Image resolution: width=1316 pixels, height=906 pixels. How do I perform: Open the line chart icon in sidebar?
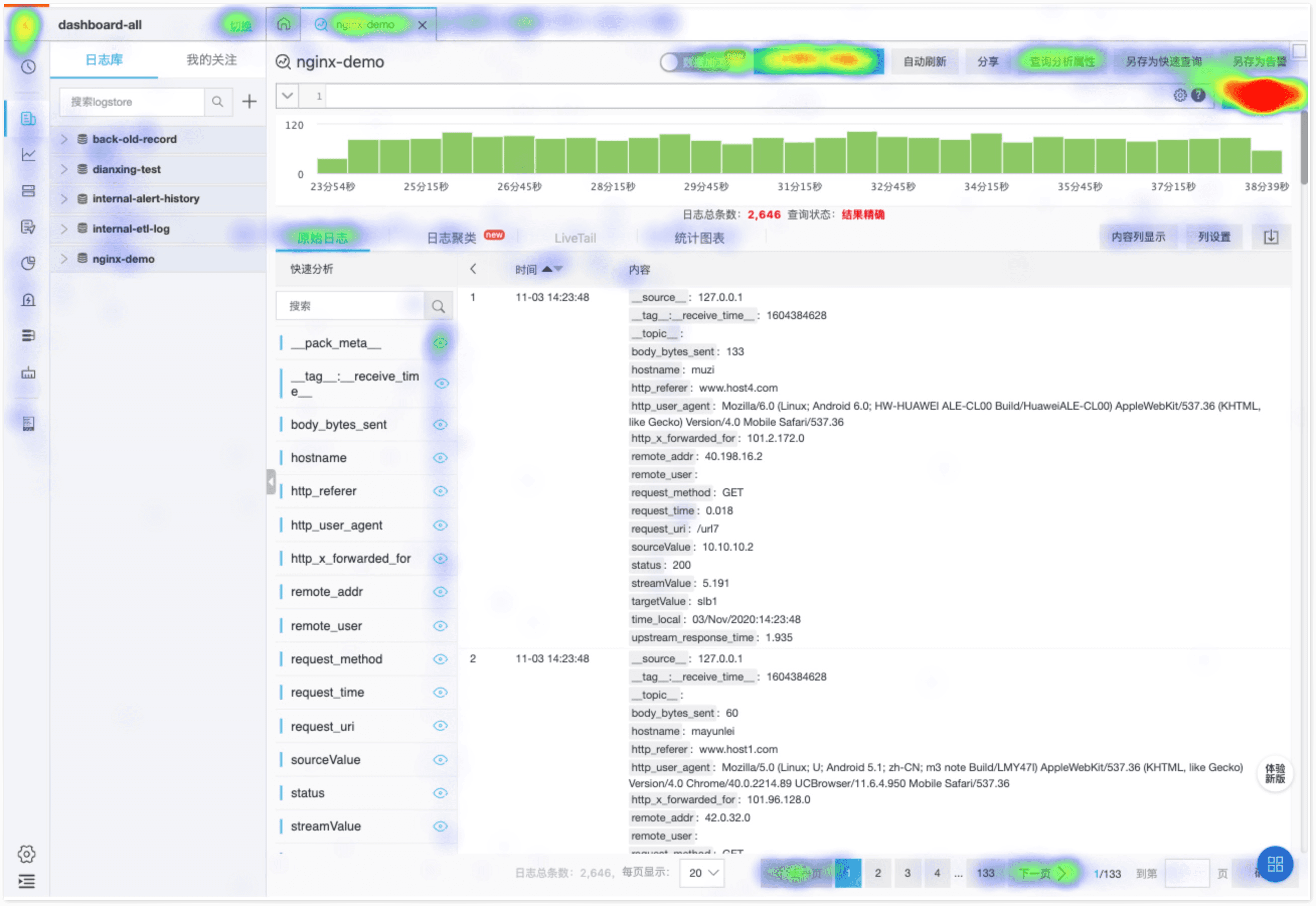tap(28, 155)
